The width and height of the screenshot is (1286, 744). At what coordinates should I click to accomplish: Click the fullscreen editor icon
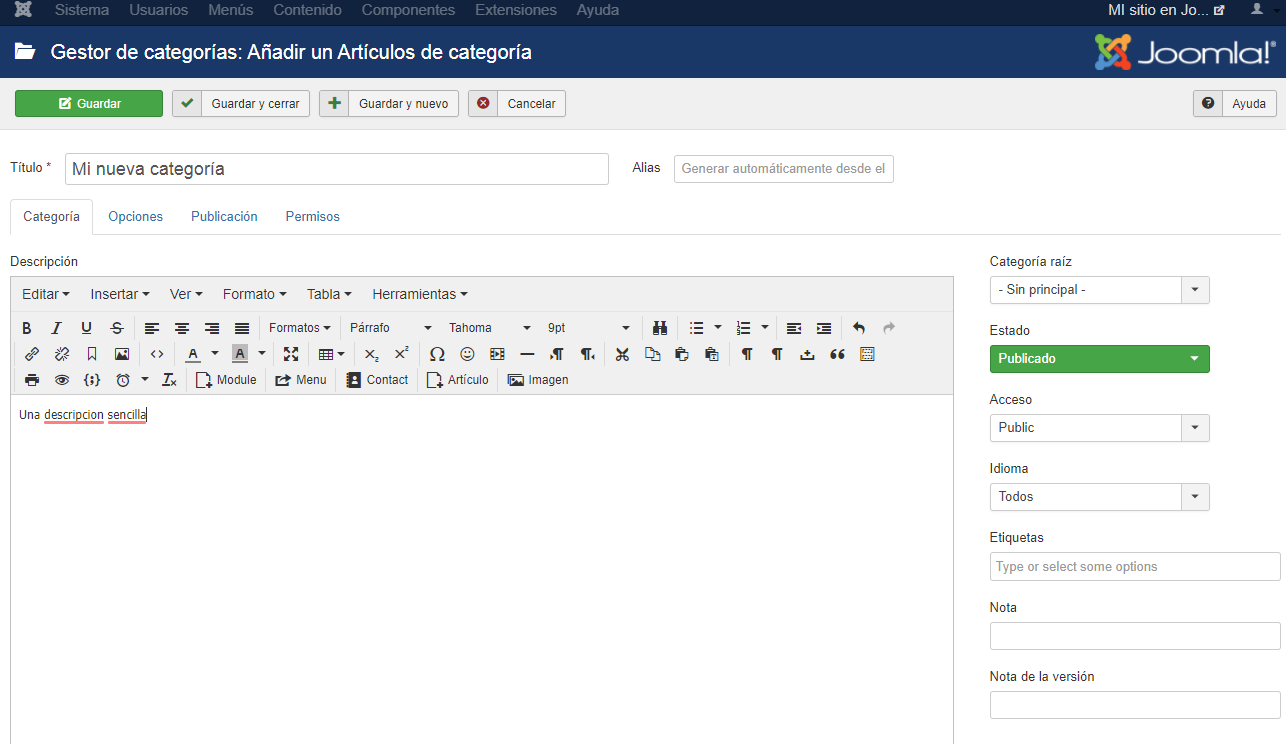click(291, 354)
